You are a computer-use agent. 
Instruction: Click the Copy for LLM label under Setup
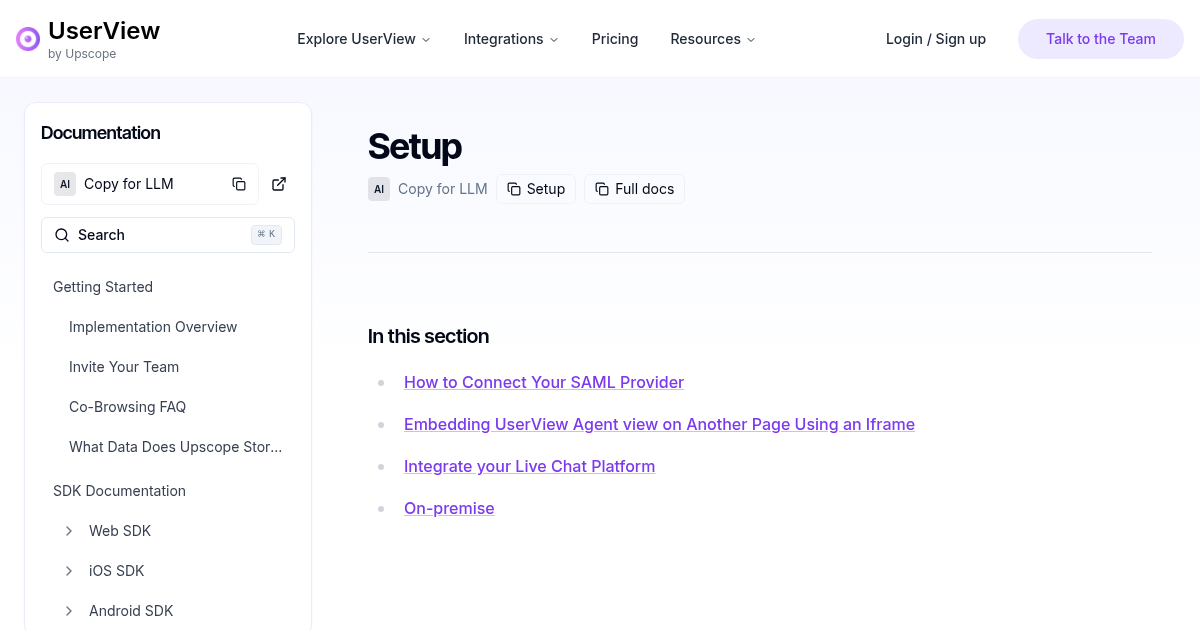pyautogui.click(x=443, y=189)
